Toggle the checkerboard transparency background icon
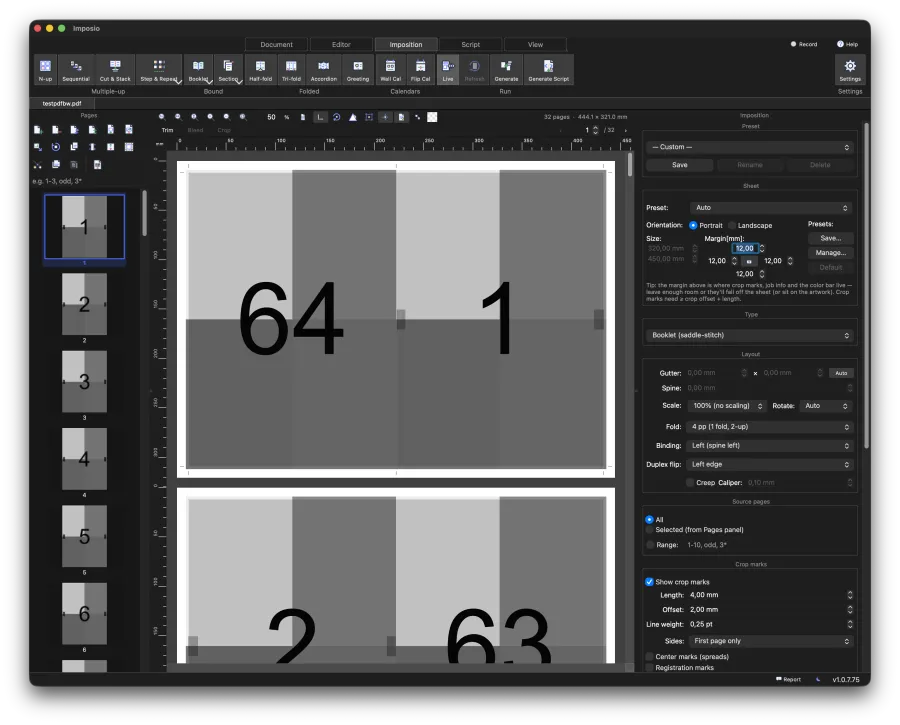This screenshot has width=900, height=725. tap(432, 117)
